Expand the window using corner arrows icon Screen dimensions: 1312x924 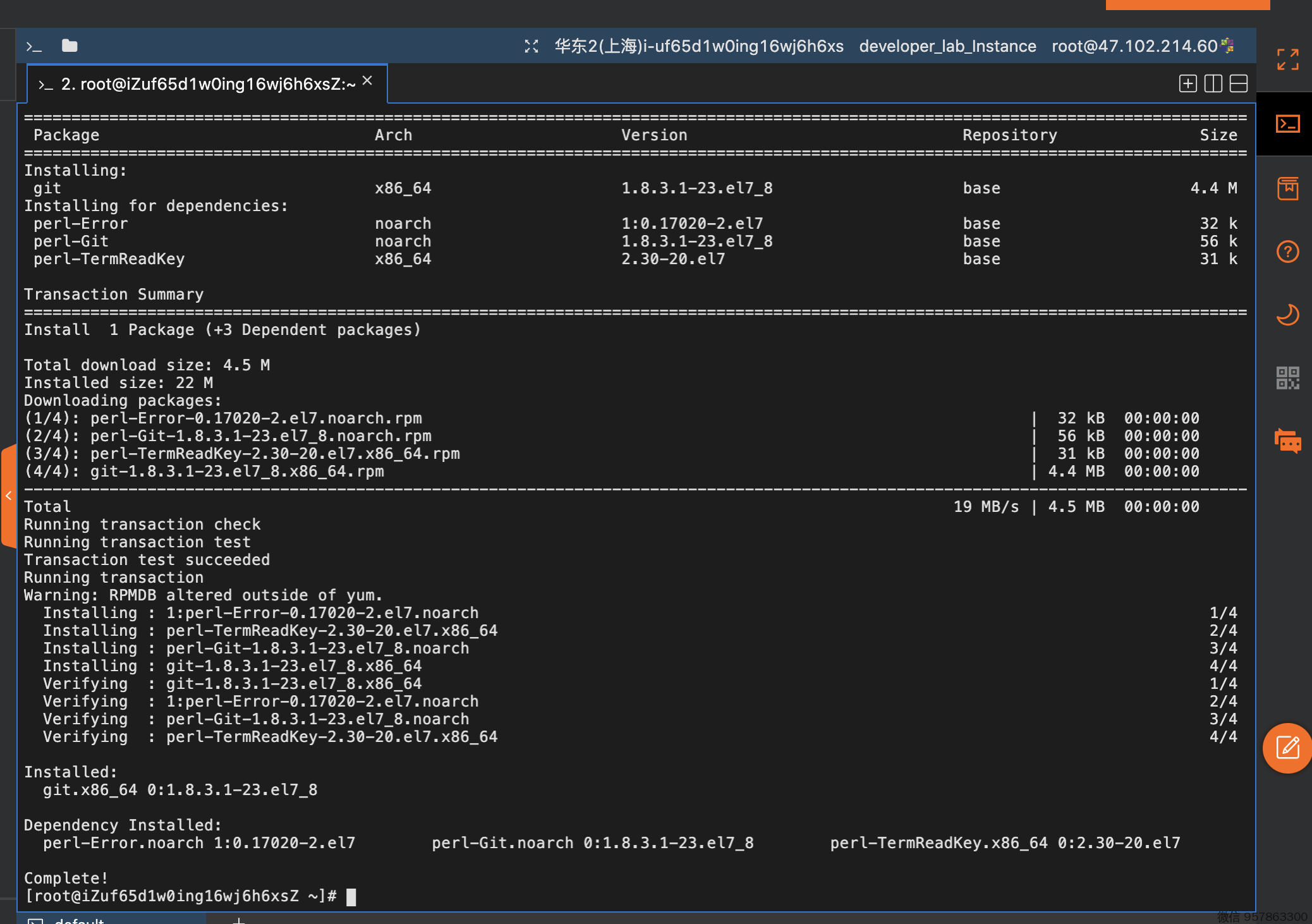click(1287, 59)
